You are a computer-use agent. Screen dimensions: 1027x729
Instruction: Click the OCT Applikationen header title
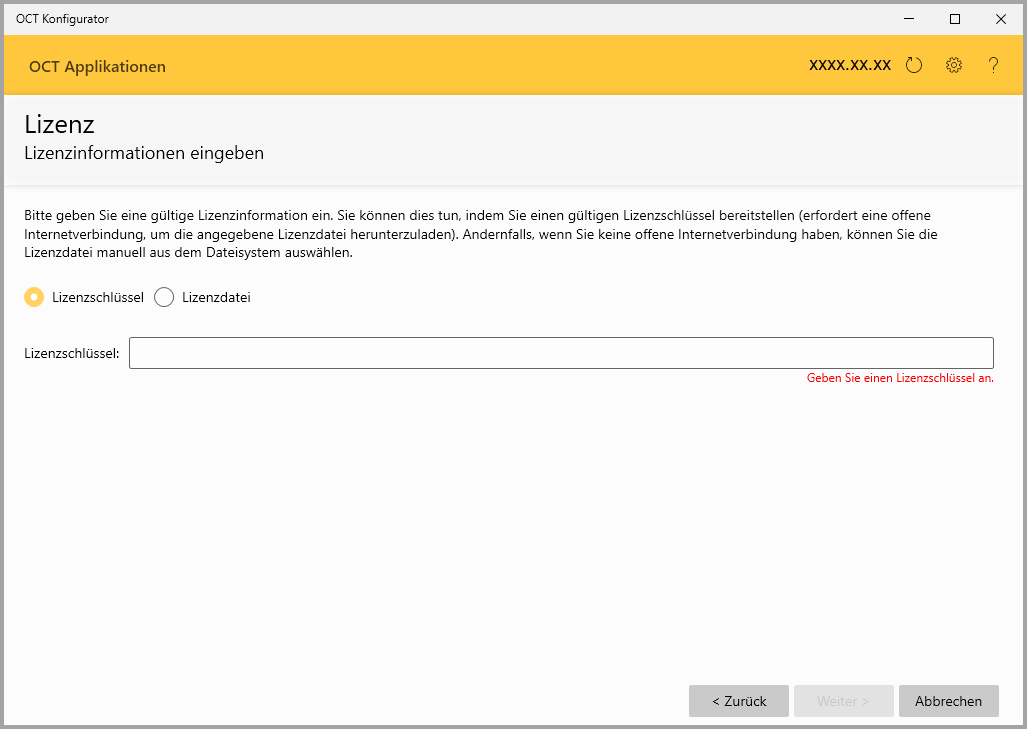97,67
